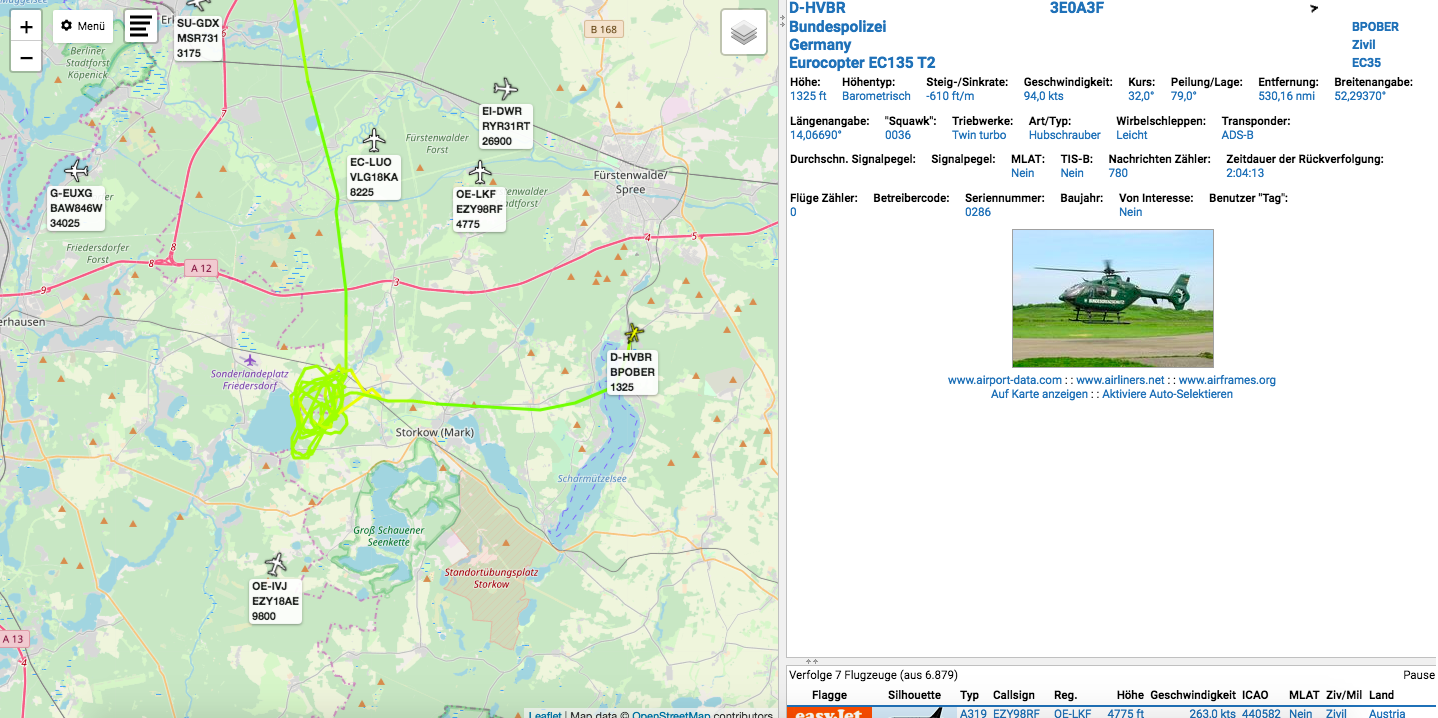
Task: Sort the list by Höhe column
Action: 1130,695
